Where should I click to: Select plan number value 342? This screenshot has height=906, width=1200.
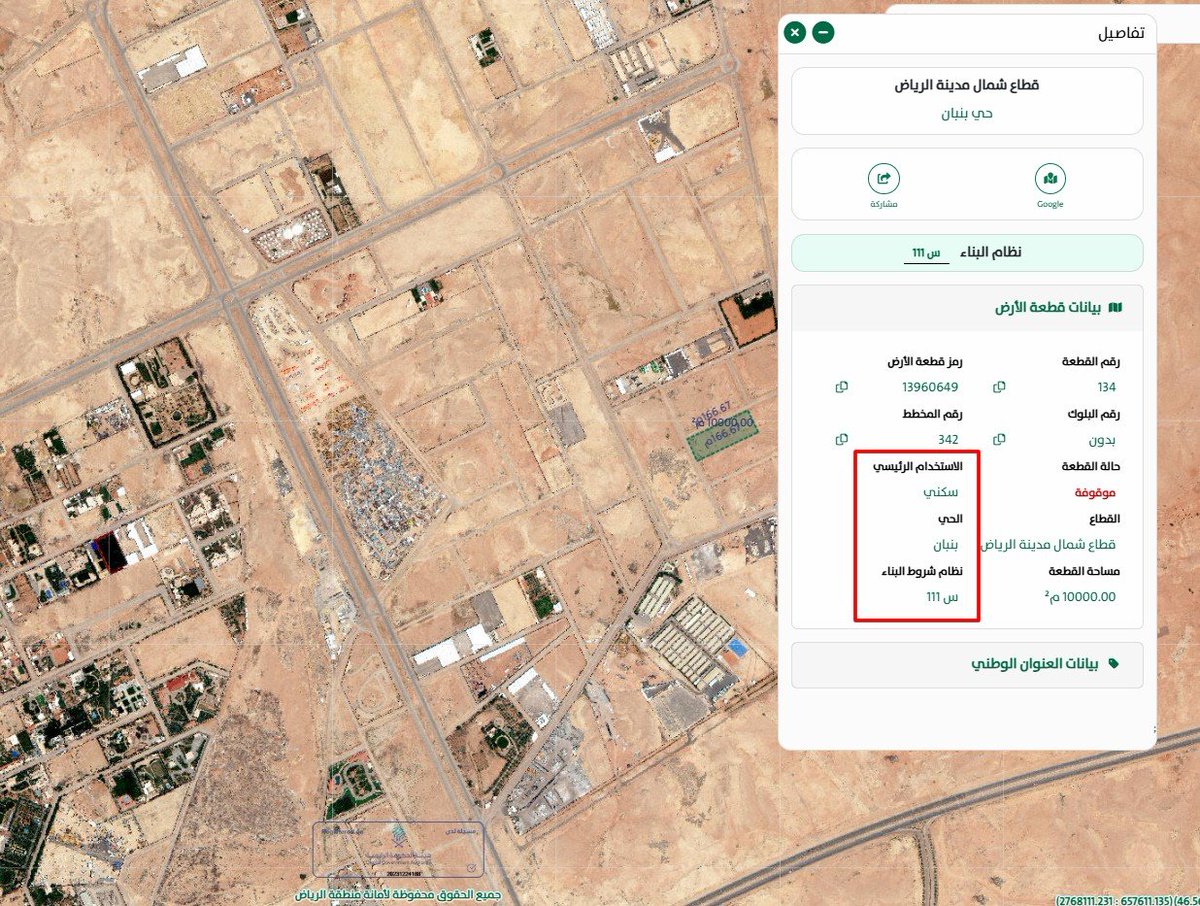(948, 439)
